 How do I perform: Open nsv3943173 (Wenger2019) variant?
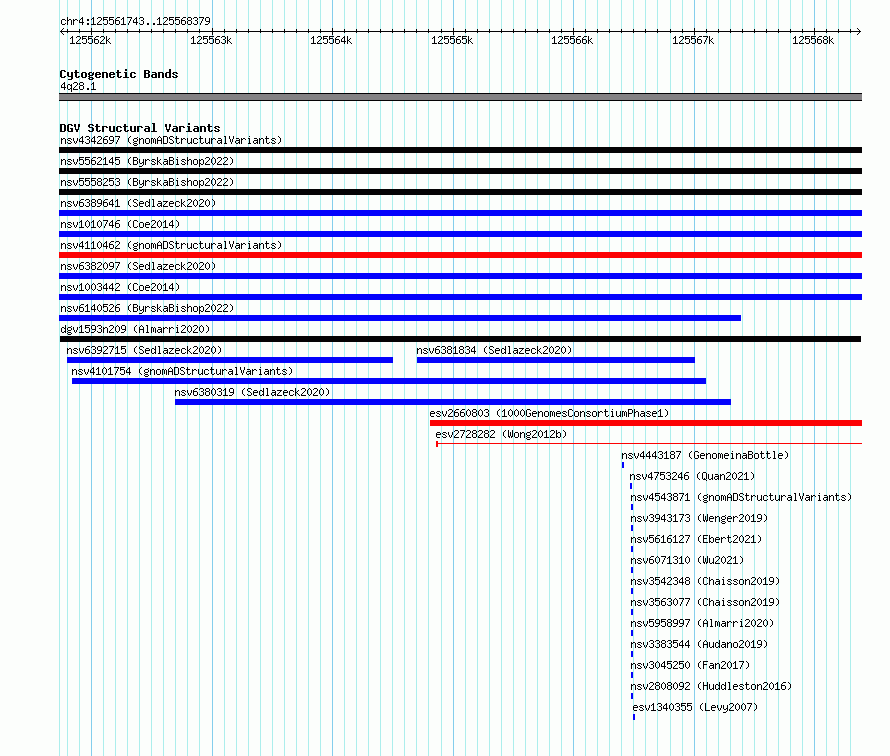pyautogui.click(x=699, y=518)
